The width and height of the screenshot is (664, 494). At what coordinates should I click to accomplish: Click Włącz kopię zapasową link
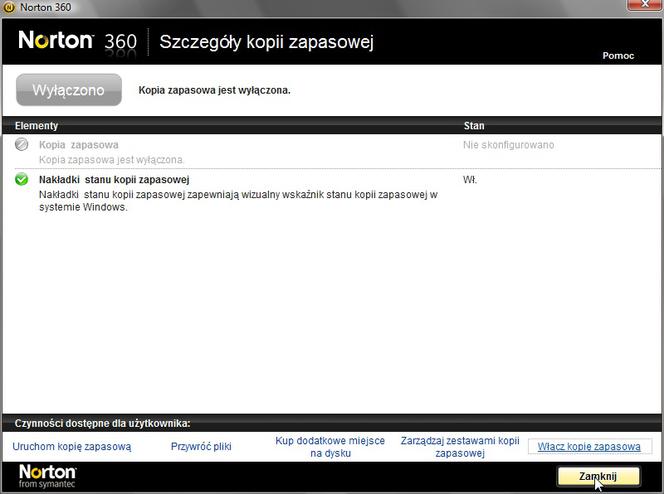(x=589, y=447)
